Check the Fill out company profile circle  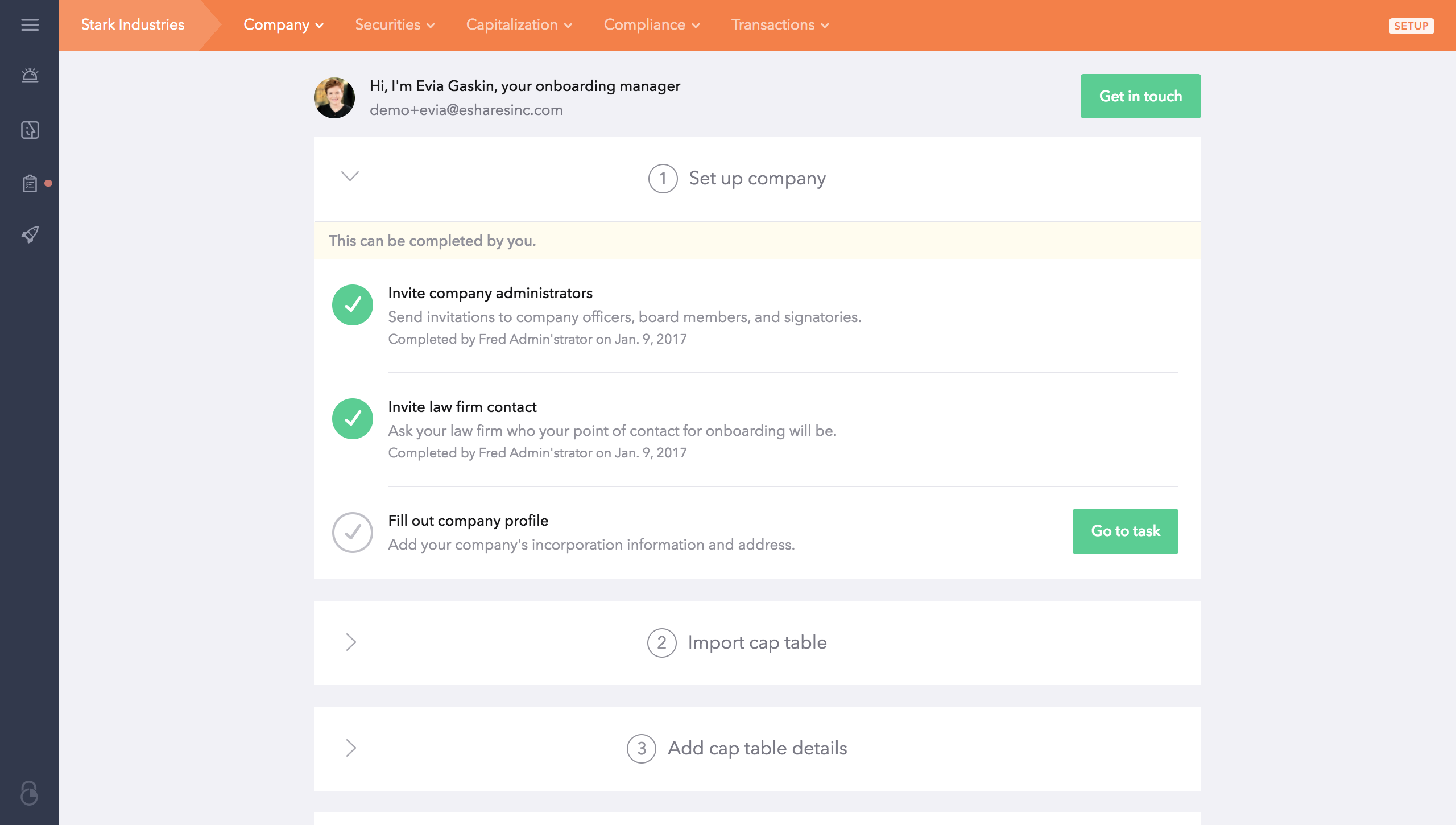click(353, 533)
